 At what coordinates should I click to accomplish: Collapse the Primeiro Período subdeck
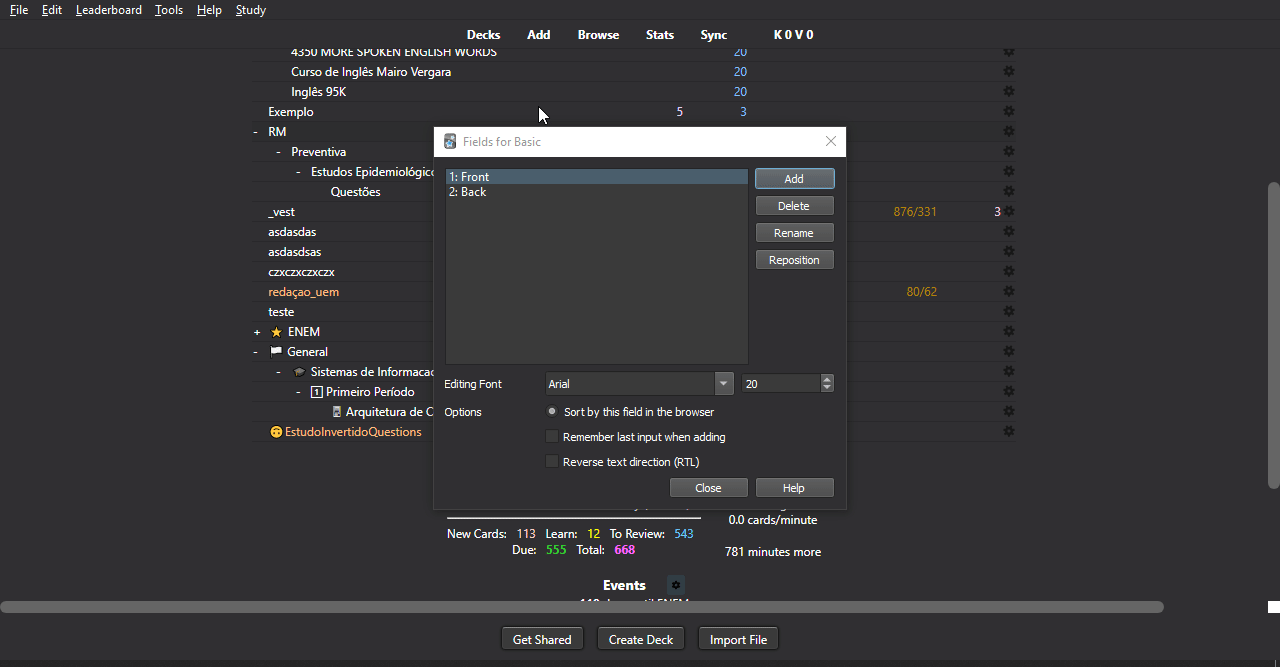point(298,392)
